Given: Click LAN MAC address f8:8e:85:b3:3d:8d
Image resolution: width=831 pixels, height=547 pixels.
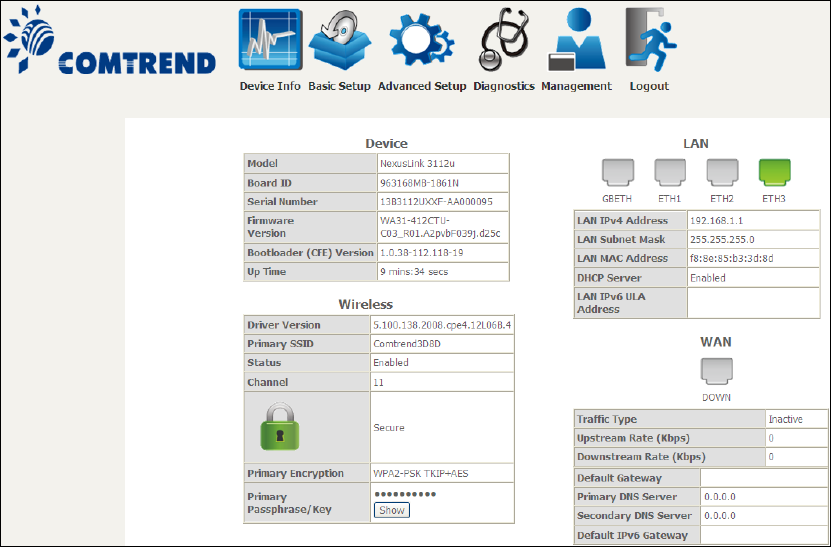Looking at the screenshot, I should [731, 259].
